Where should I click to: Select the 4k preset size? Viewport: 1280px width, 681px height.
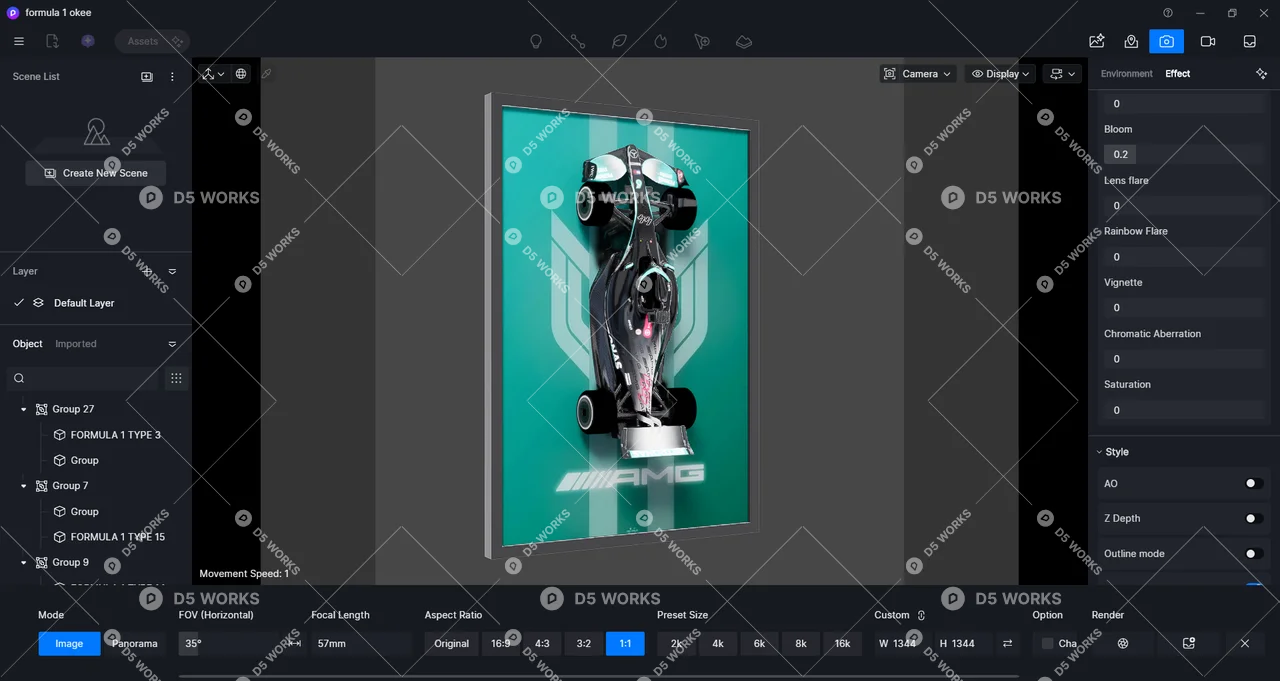[x=718, y=644]
